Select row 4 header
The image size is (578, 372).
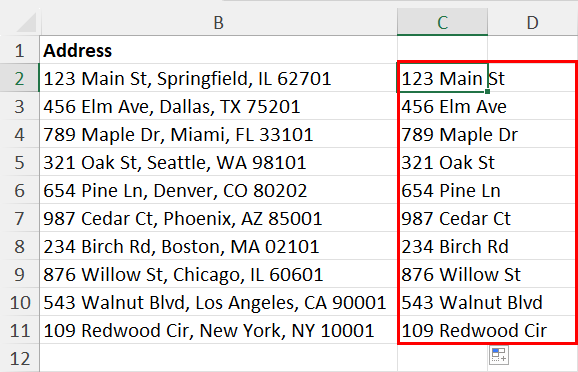(20, 134)
